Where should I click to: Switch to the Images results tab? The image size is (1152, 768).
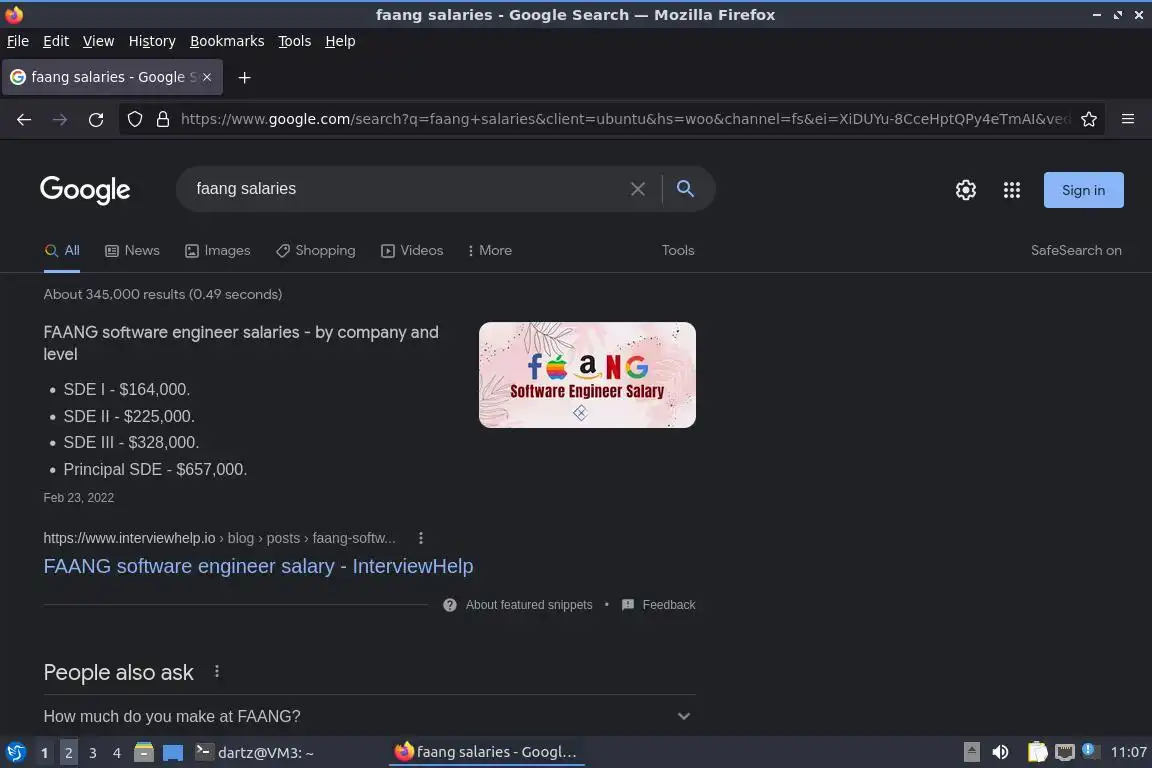217,251
